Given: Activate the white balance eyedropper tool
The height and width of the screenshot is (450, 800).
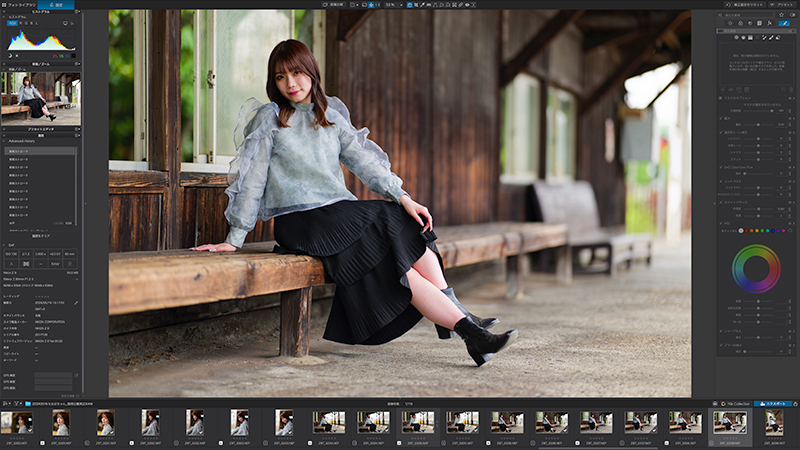Looking at the screenshot, I should point(422,5).
